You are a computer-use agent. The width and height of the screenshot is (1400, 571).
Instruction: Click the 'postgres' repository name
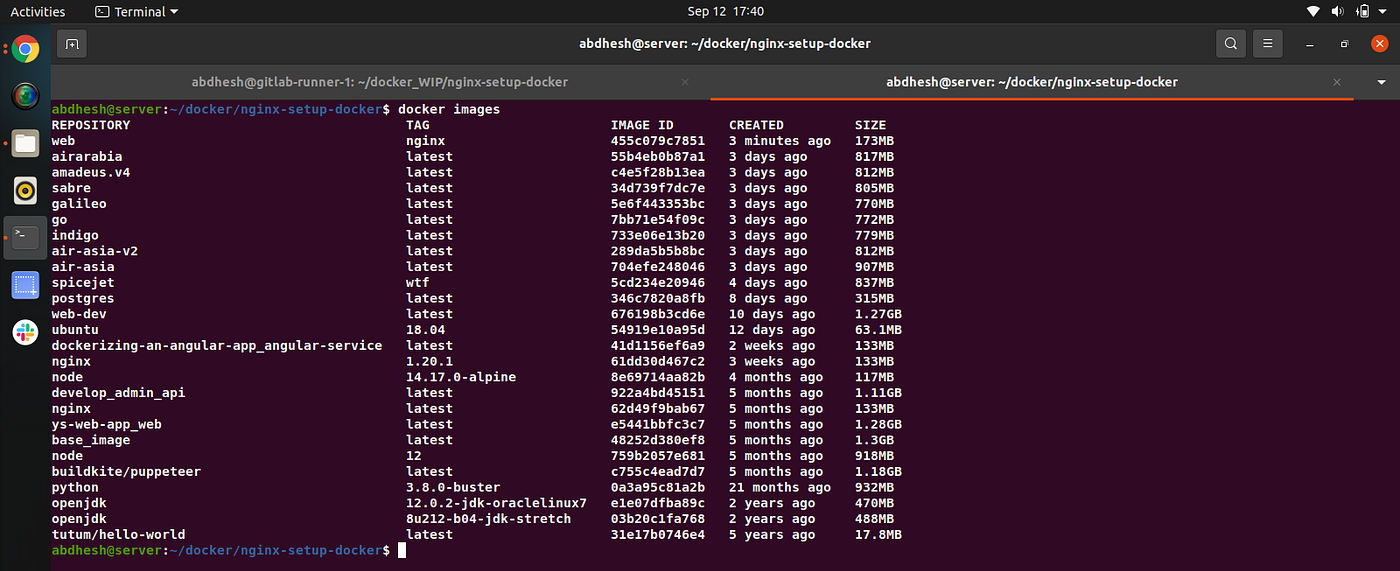pos(83,298)
